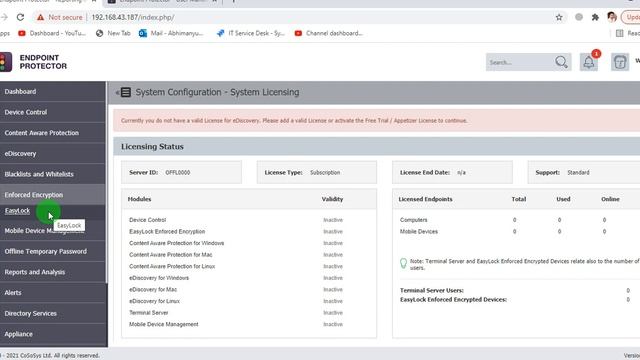Open the Directory Services menu
The image size is (640, 360).
tap(53, 313)
